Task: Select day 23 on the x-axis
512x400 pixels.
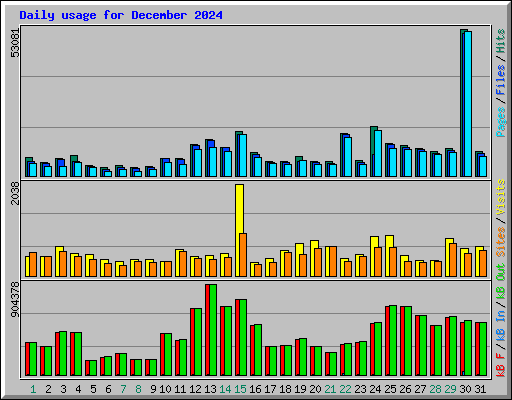Action: 360,389
